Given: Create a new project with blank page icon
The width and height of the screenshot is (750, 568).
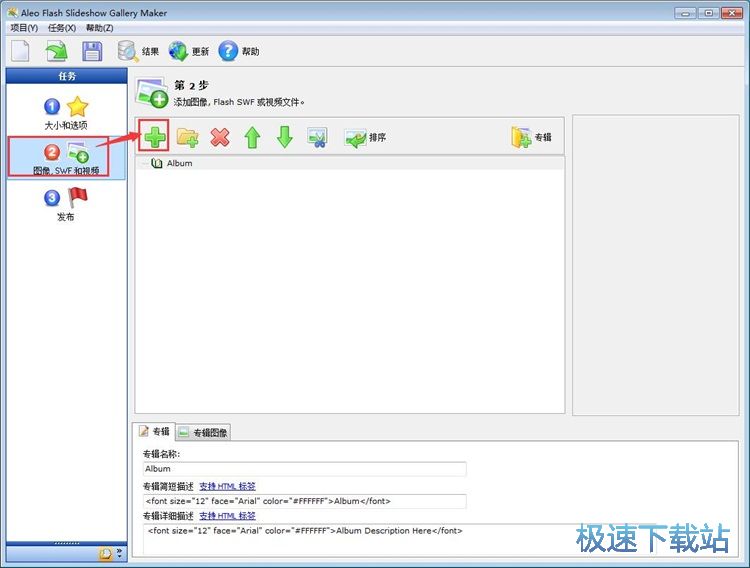Looking at the screenshot, I should pos(20,51).
